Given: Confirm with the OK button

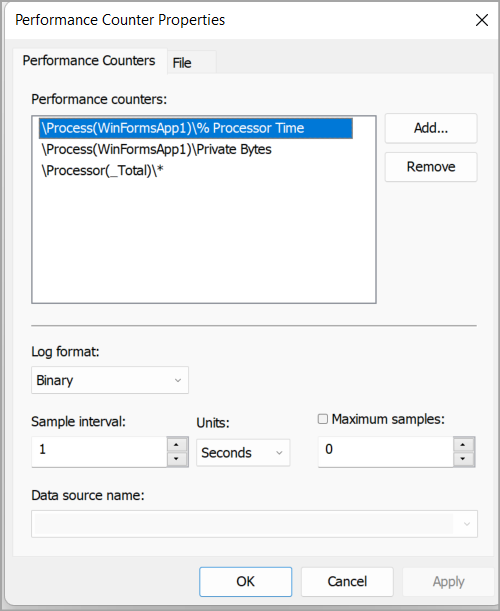Looking at the screenshot, I should (x=246, y=581).
